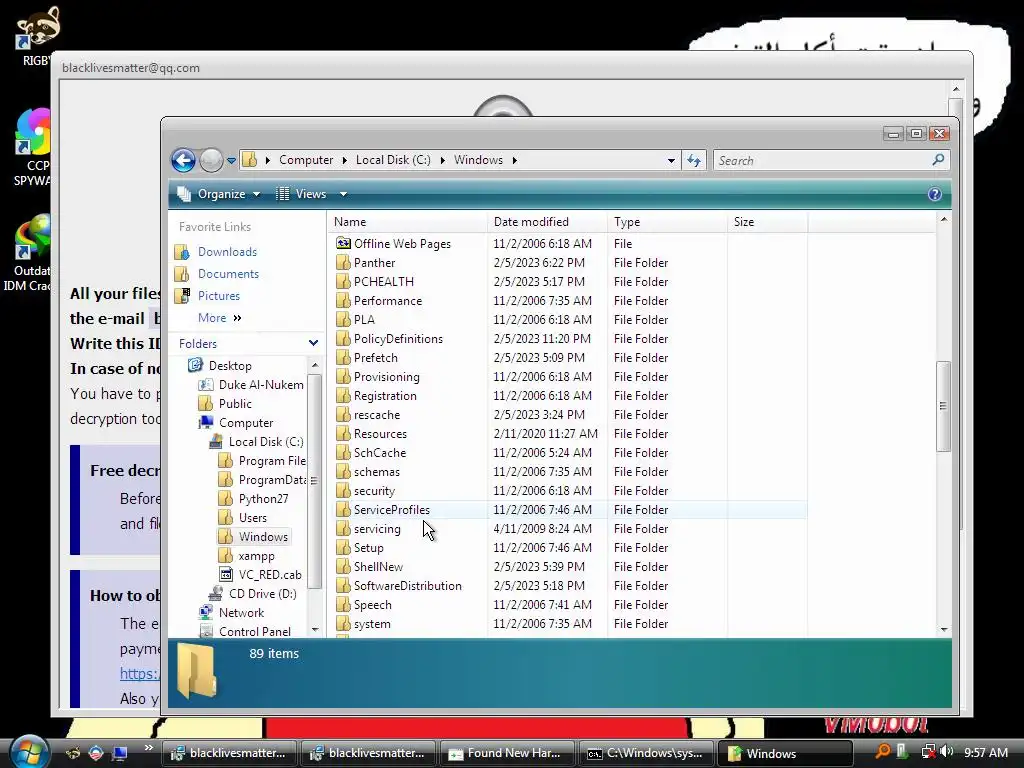
Task: Click the Resources folder icon
Action: pyautogui.click(x=343, y=433)
